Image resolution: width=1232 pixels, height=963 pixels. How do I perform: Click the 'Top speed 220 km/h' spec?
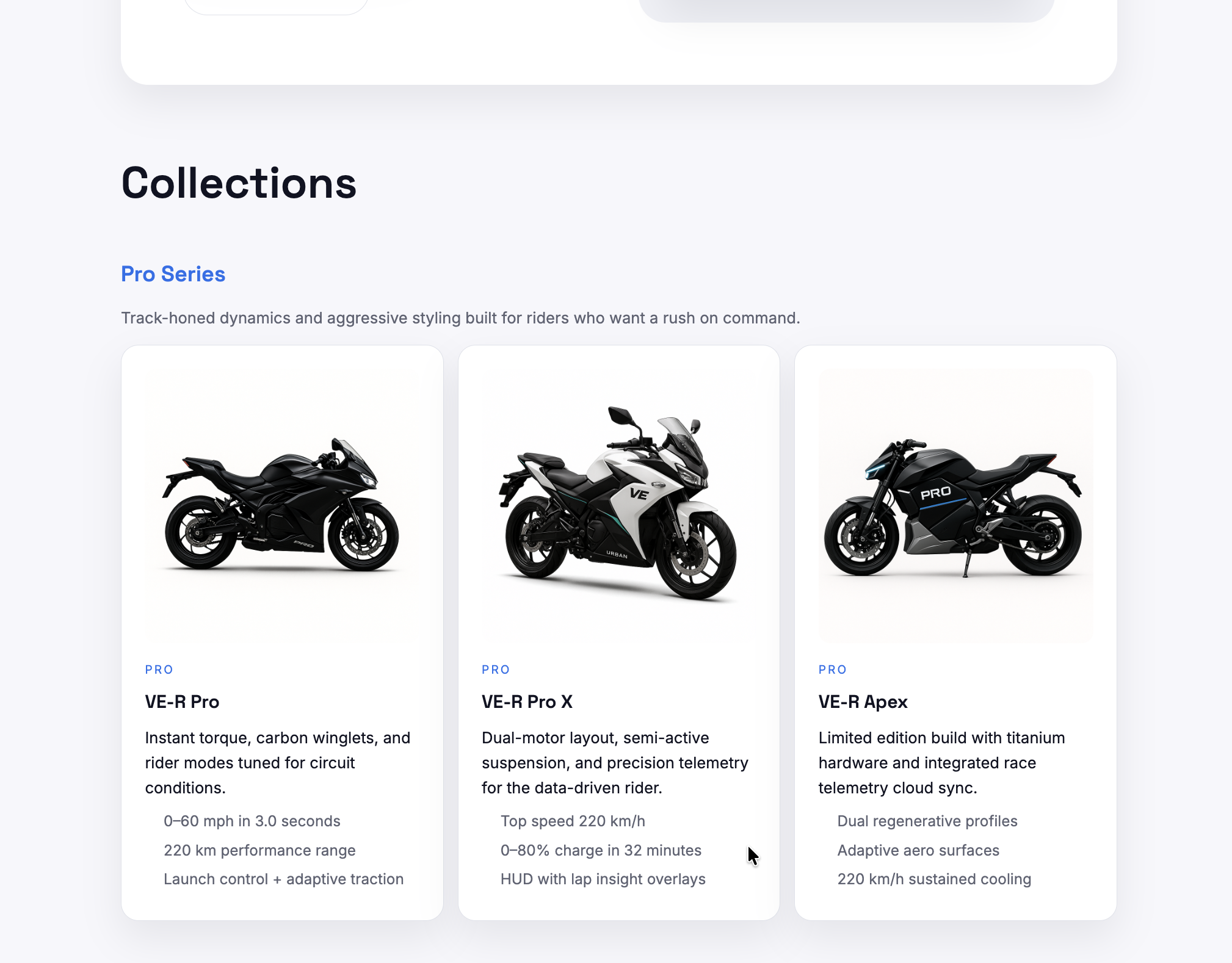(x=573, y=821)
